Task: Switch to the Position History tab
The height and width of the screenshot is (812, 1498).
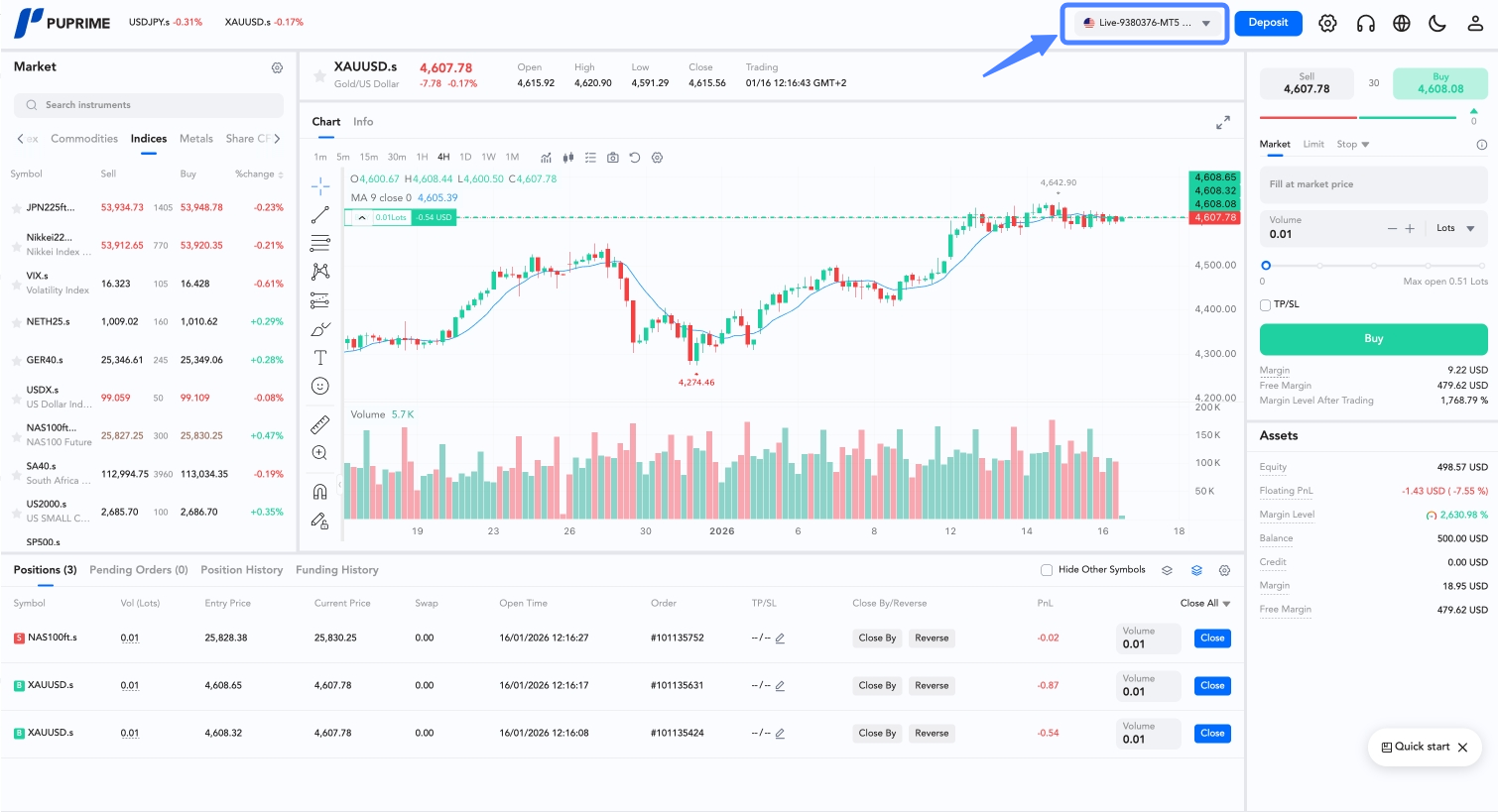Action: point(241,570)
